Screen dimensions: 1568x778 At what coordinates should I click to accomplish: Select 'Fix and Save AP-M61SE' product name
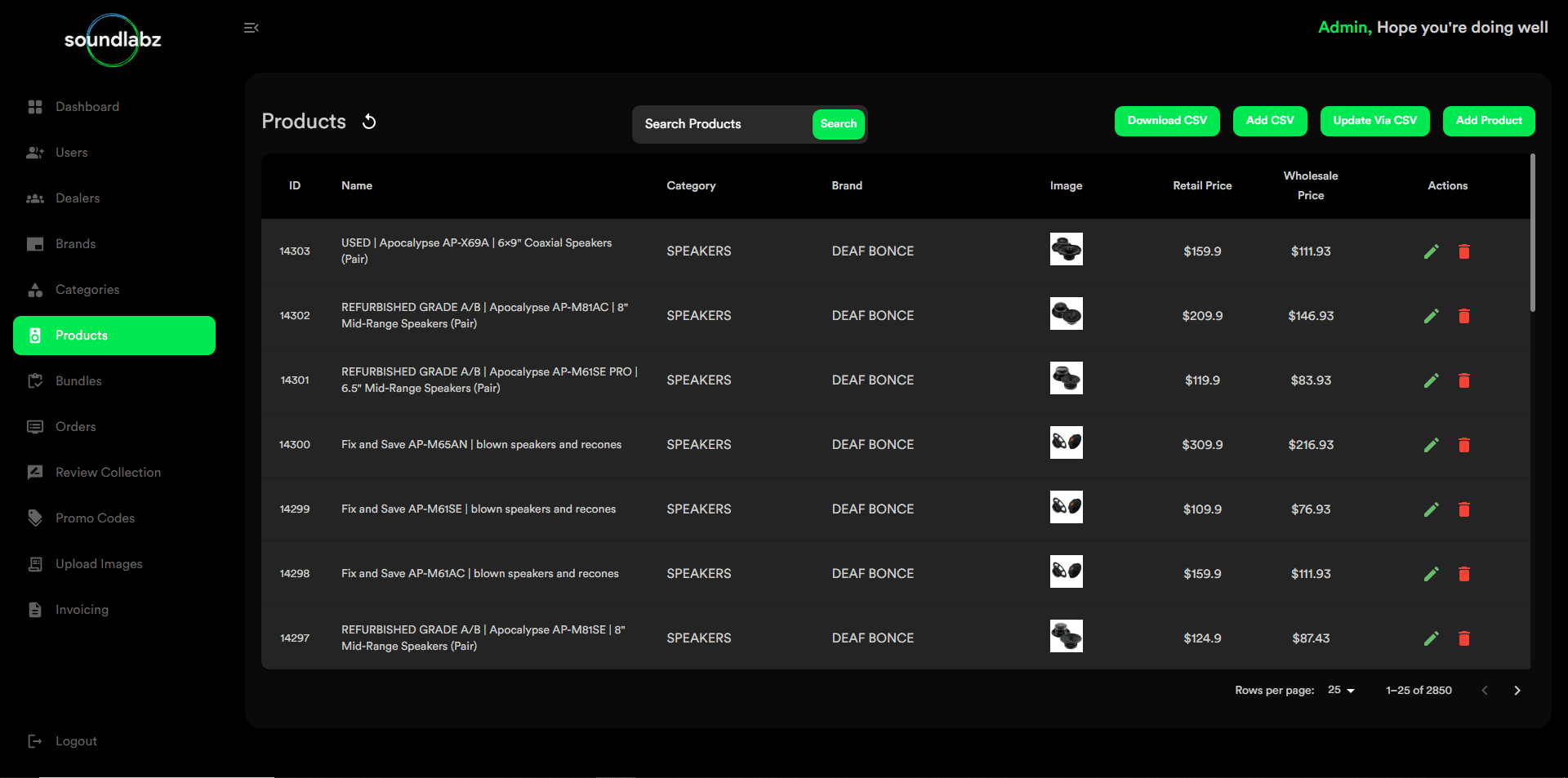pos(479,509)
